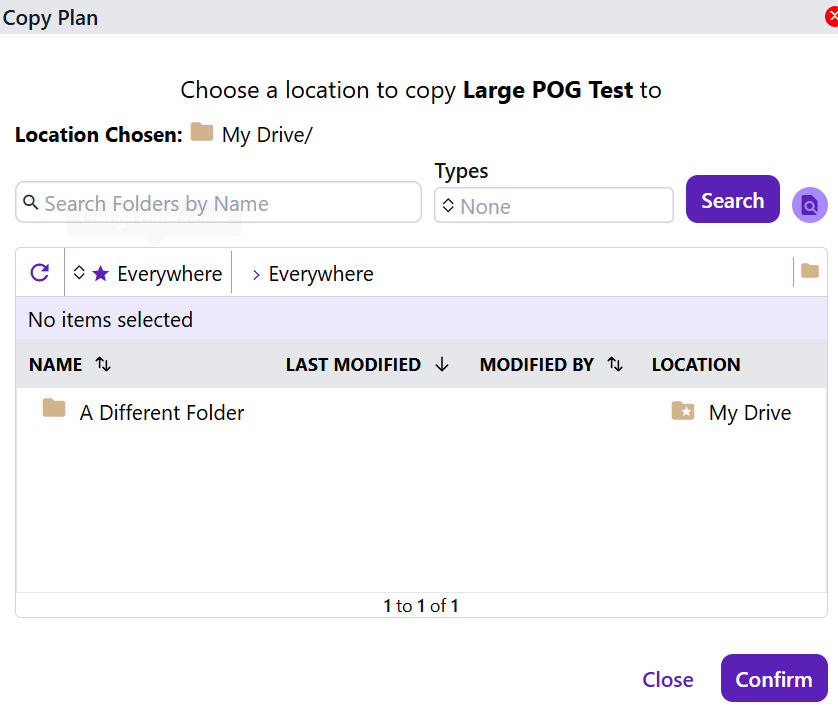Viewport: 838px width, 706px height.
Task: Open the Types dropdown
Action: click(553, 206)
